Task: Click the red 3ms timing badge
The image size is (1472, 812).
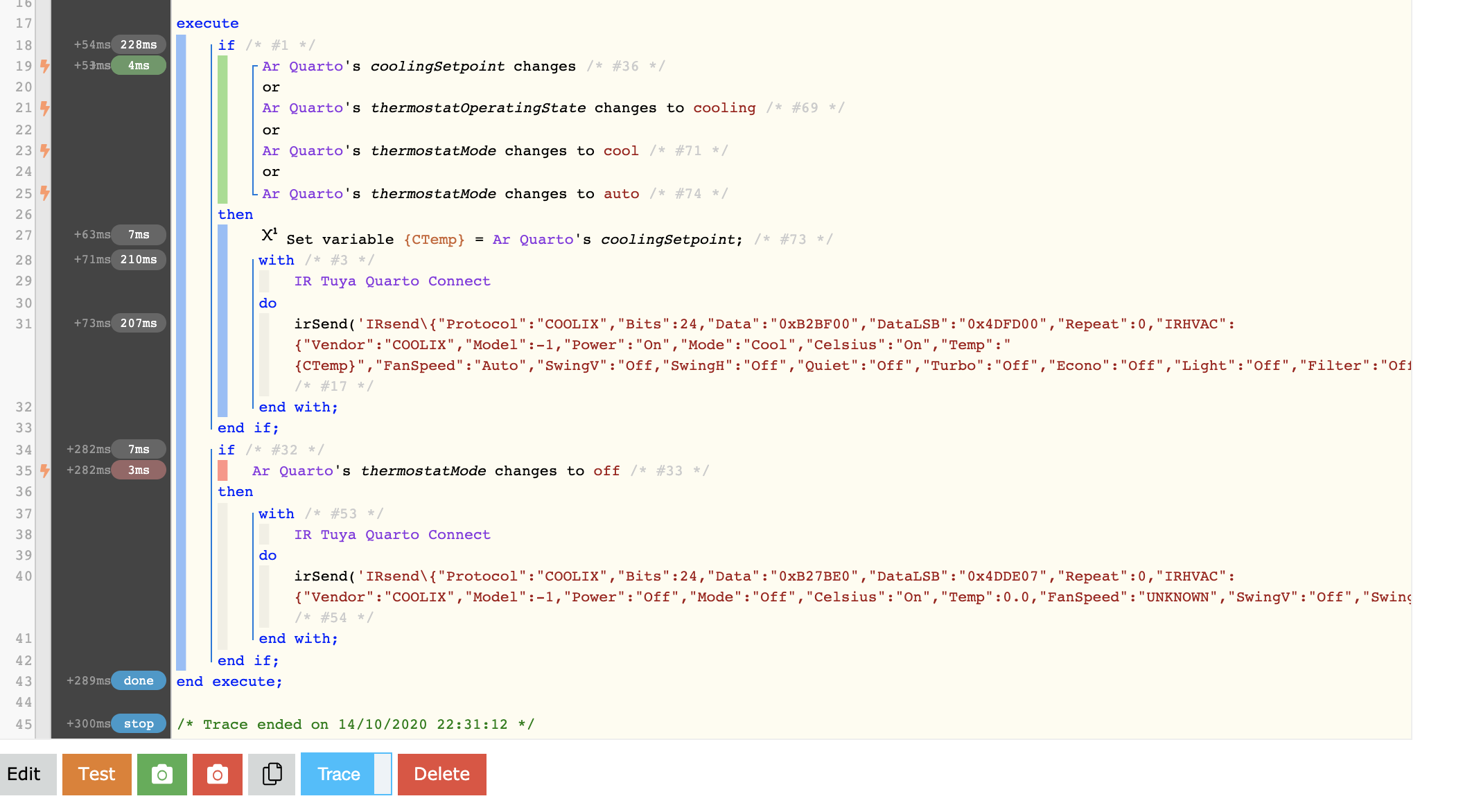Action: point(139,470)
